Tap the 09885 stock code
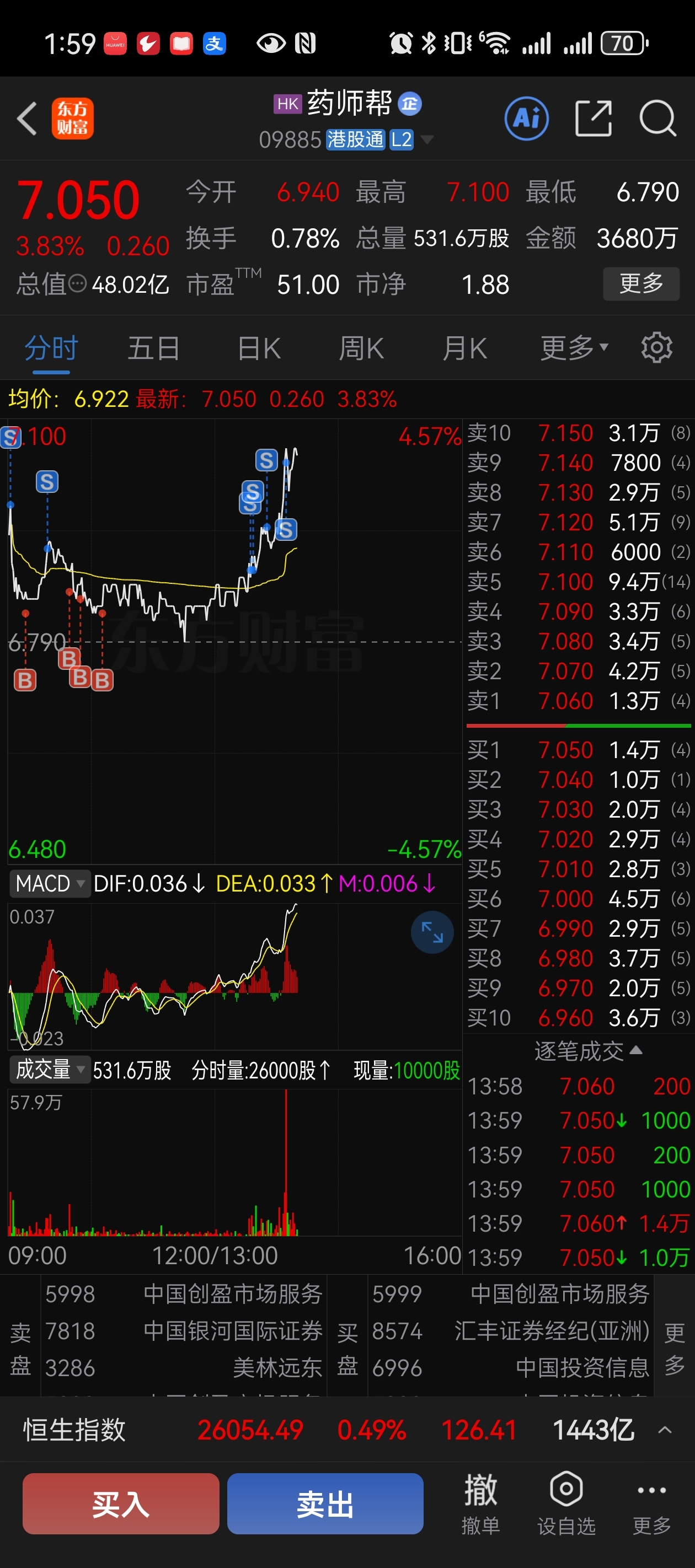 pyautogui.click(x=290, y=140)
